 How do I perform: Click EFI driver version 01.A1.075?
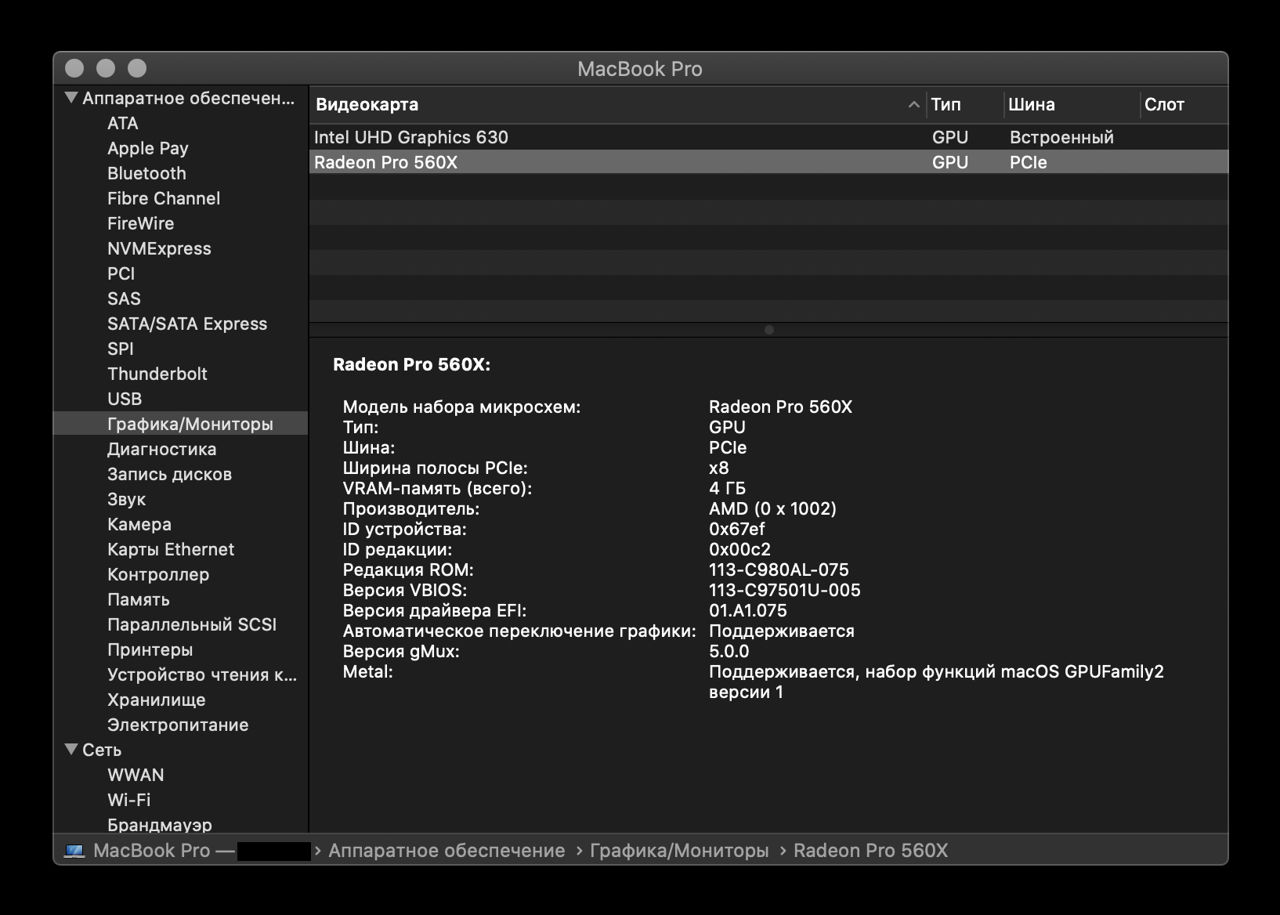tap(748, 610)
